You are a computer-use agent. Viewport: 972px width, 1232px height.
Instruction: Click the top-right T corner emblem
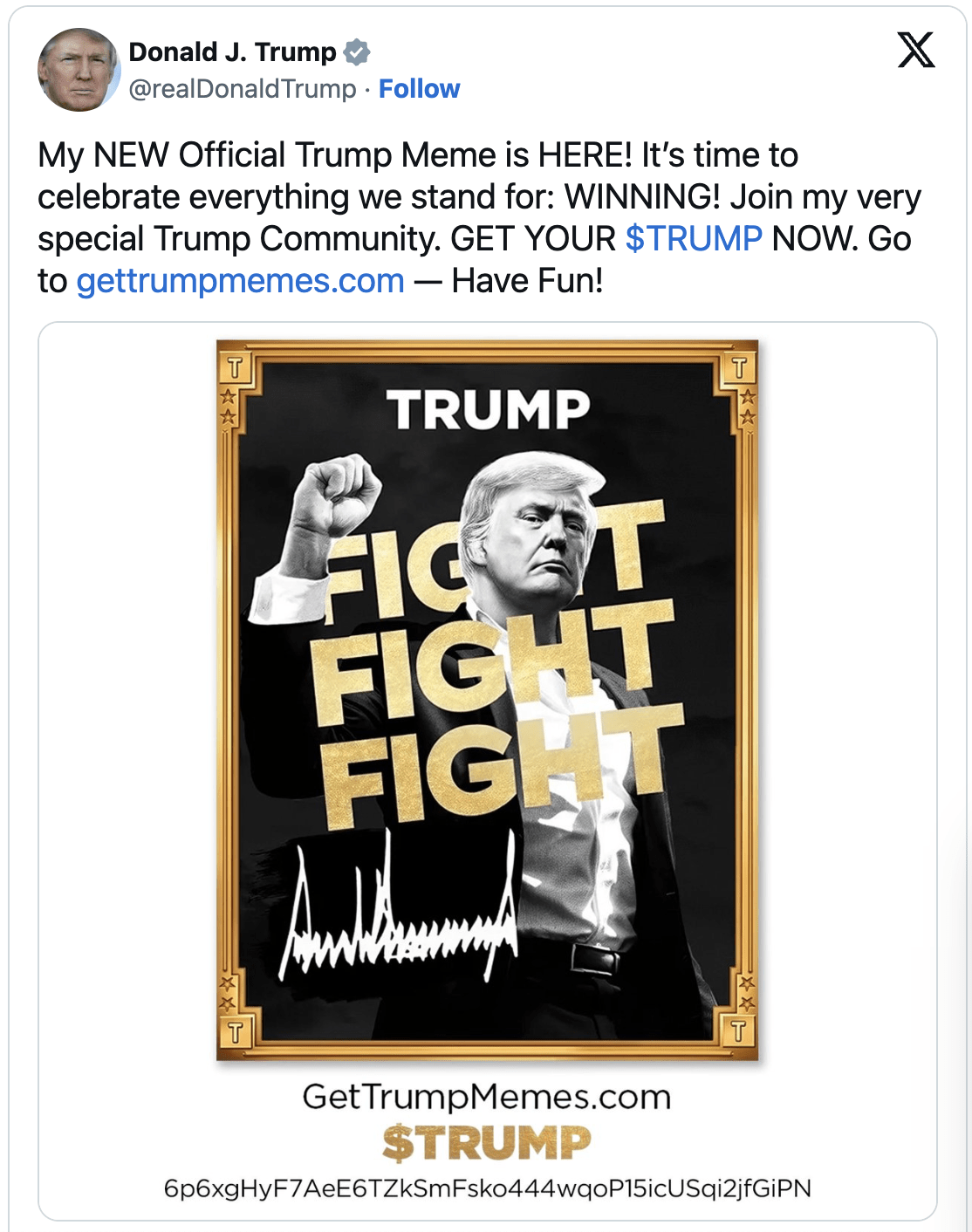739,367
